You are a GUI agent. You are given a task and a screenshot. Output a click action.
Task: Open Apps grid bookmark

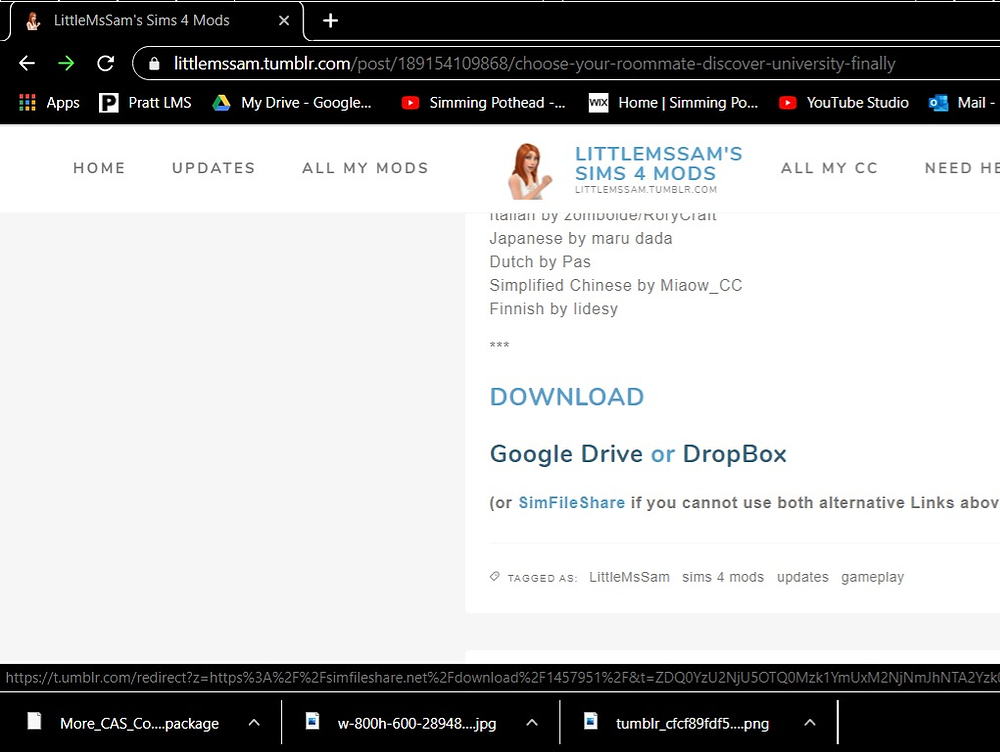point(50,103)
